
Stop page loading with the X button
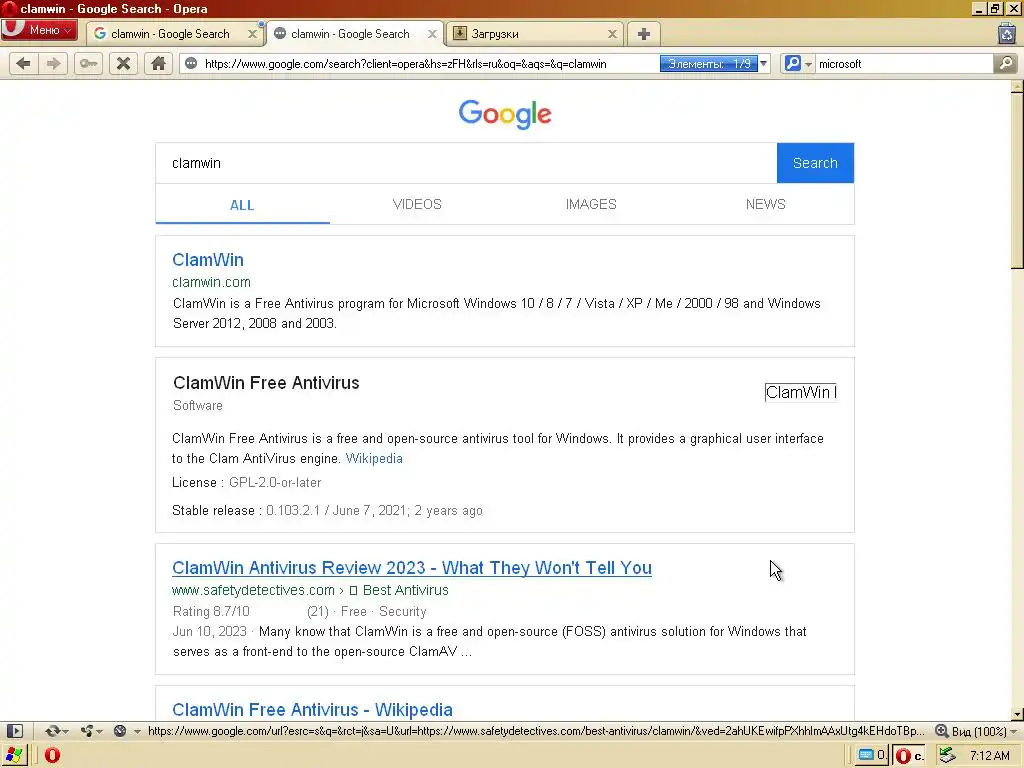coord(123,63)
